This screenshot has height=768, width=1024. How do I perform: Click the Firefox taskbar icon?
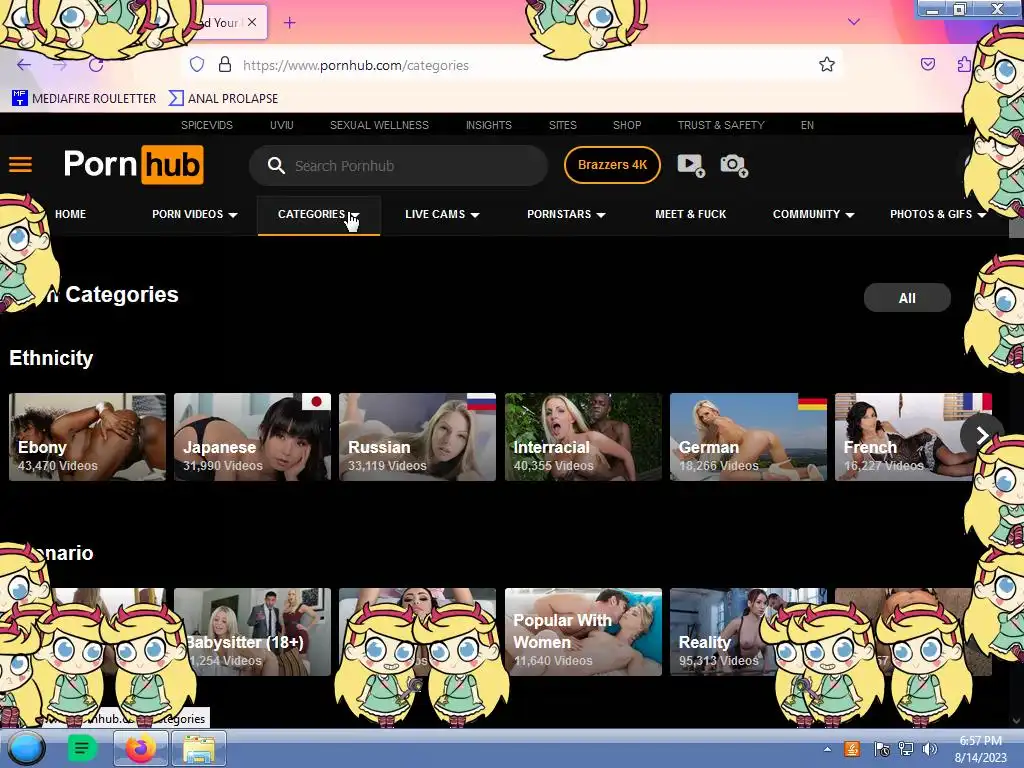(x=141, y=748)
